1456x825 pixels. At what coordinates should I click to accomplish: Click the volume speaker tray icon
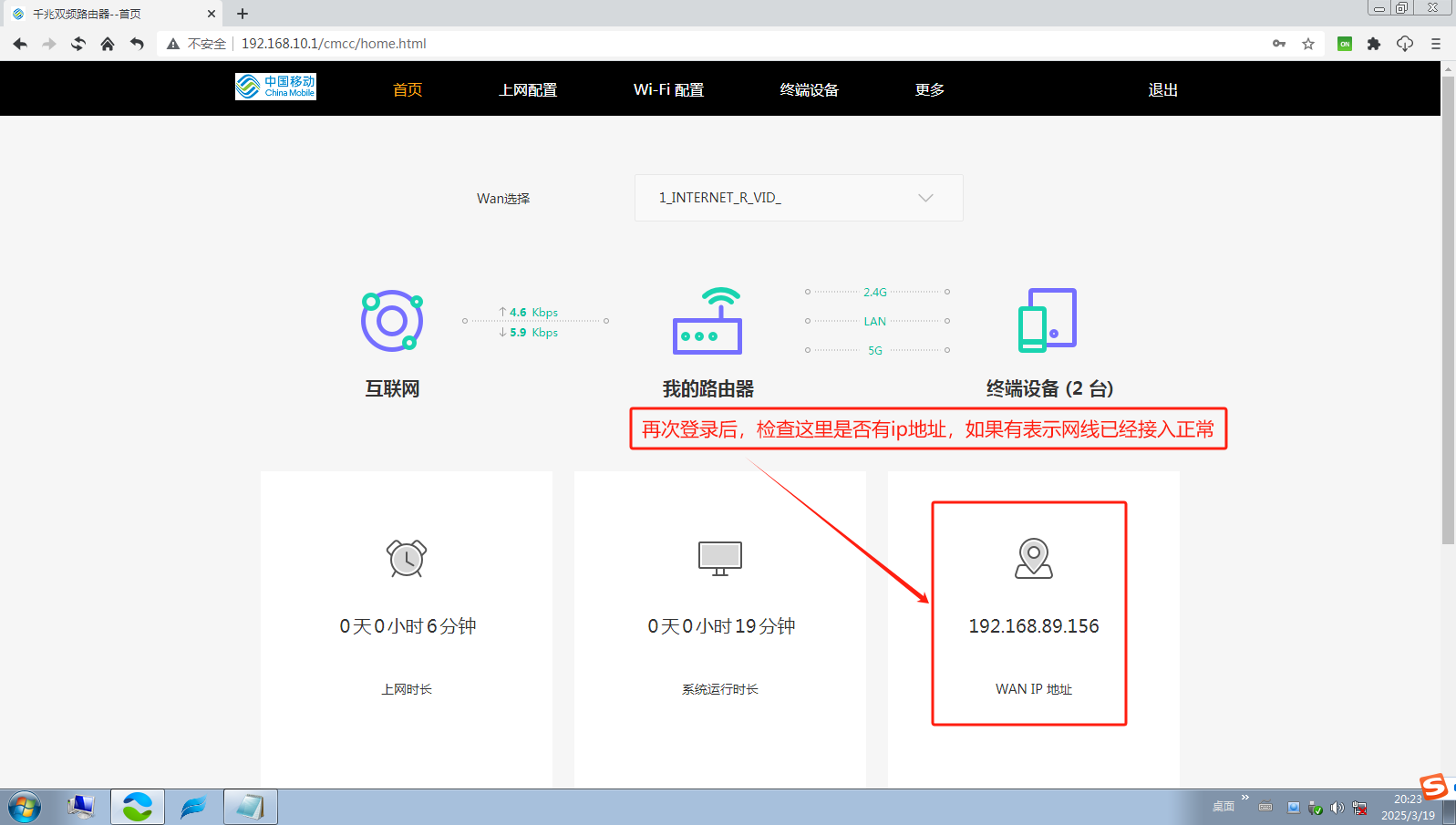[x=1337, y=808]
